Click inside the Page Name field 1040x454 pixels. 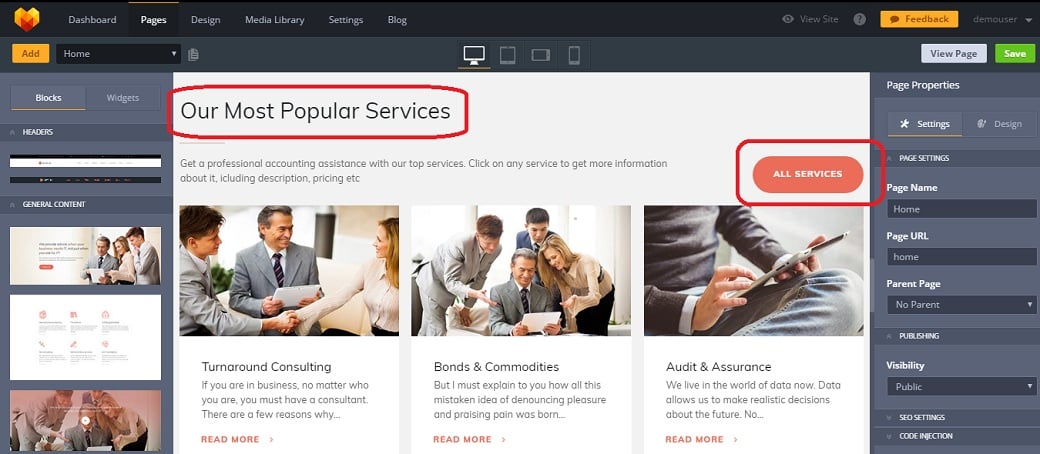pyautogui.click(x=961, y=209)
